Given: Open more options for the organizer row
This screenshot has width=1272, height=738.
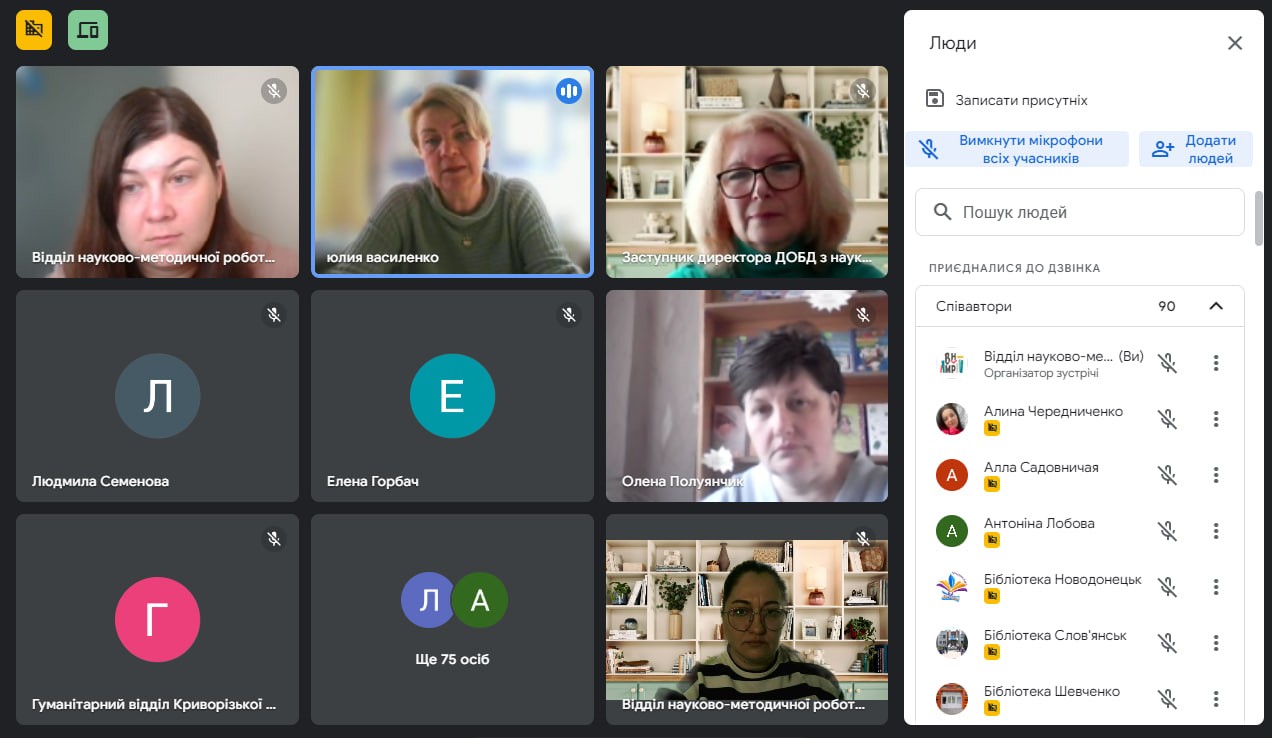Looking at the screenshot, I should (1216, 363).
